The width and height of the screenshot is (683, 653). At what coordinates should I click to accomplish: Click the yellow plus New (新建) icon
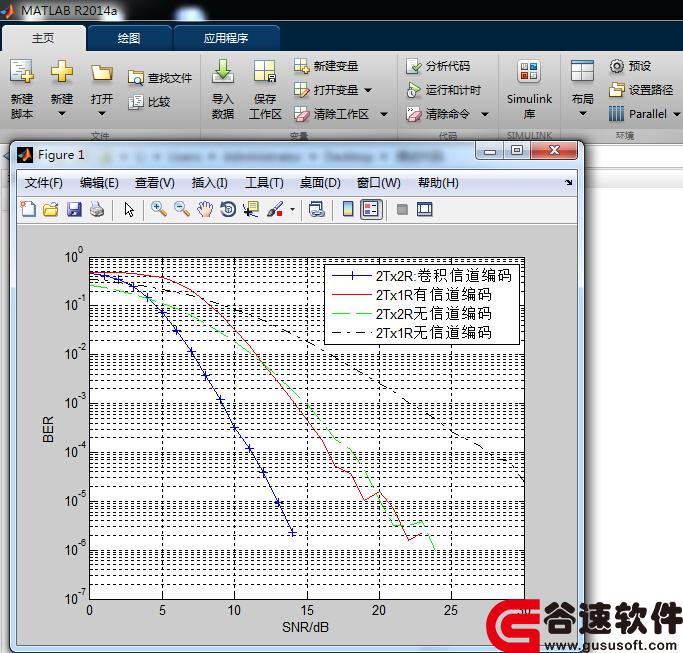pyautogui.click(x=61, y=71)
